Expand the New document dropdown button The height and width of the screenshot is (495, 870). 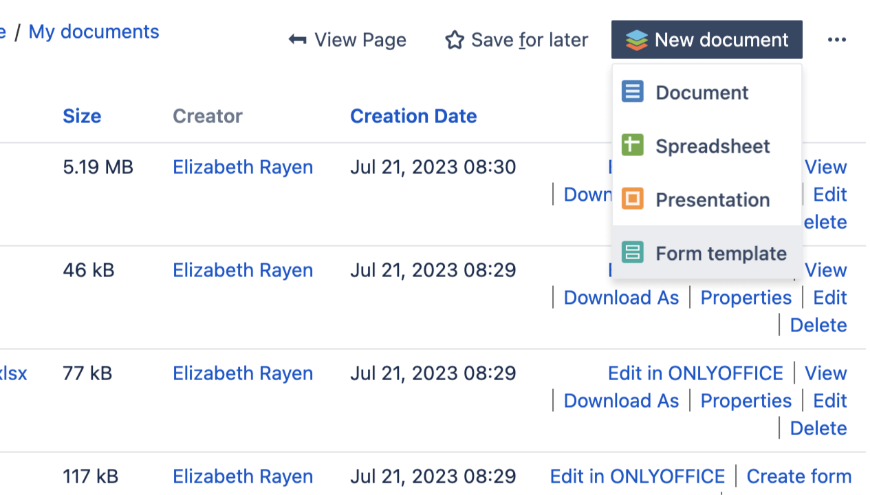[x=707, y=40]
